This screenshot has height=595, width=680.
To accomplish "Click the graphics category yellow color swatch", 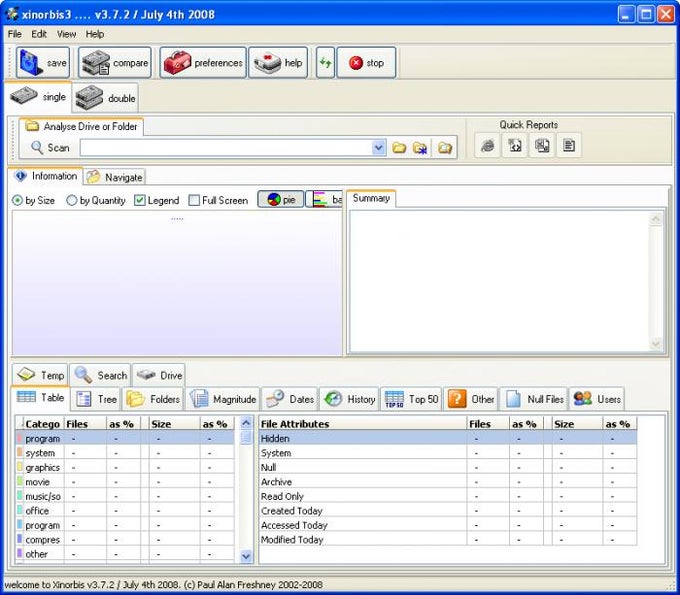I will point(20,467).
